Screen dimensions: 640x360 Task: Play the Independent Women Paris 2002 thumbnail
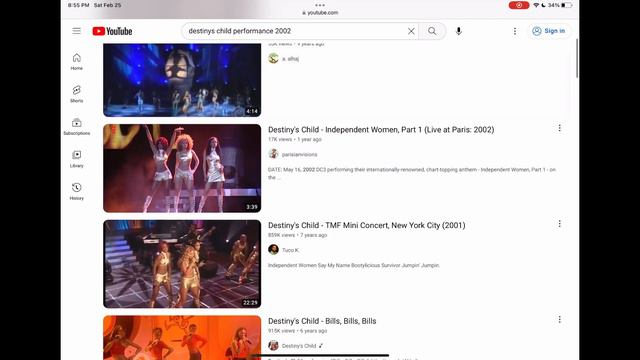182,168
